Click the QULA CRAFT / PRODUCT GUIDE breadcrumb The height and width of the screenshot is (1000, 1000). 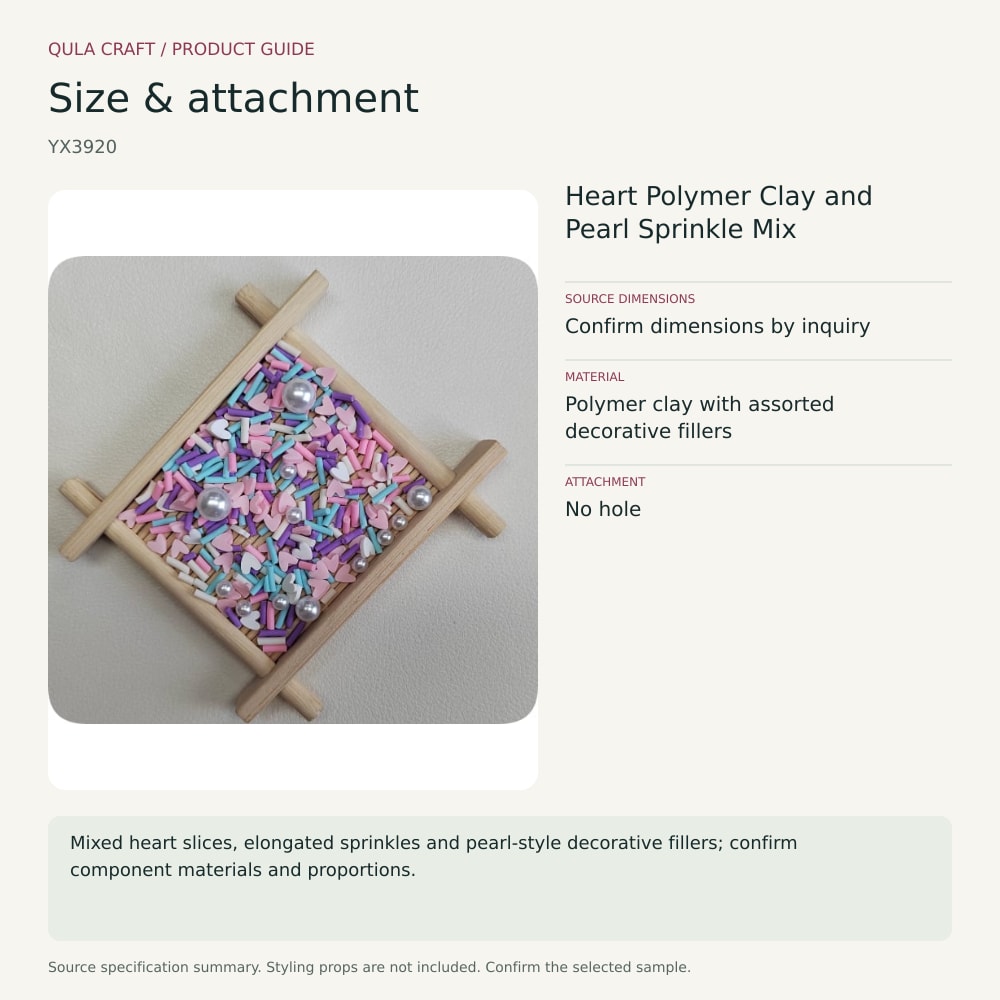point(181,49)
